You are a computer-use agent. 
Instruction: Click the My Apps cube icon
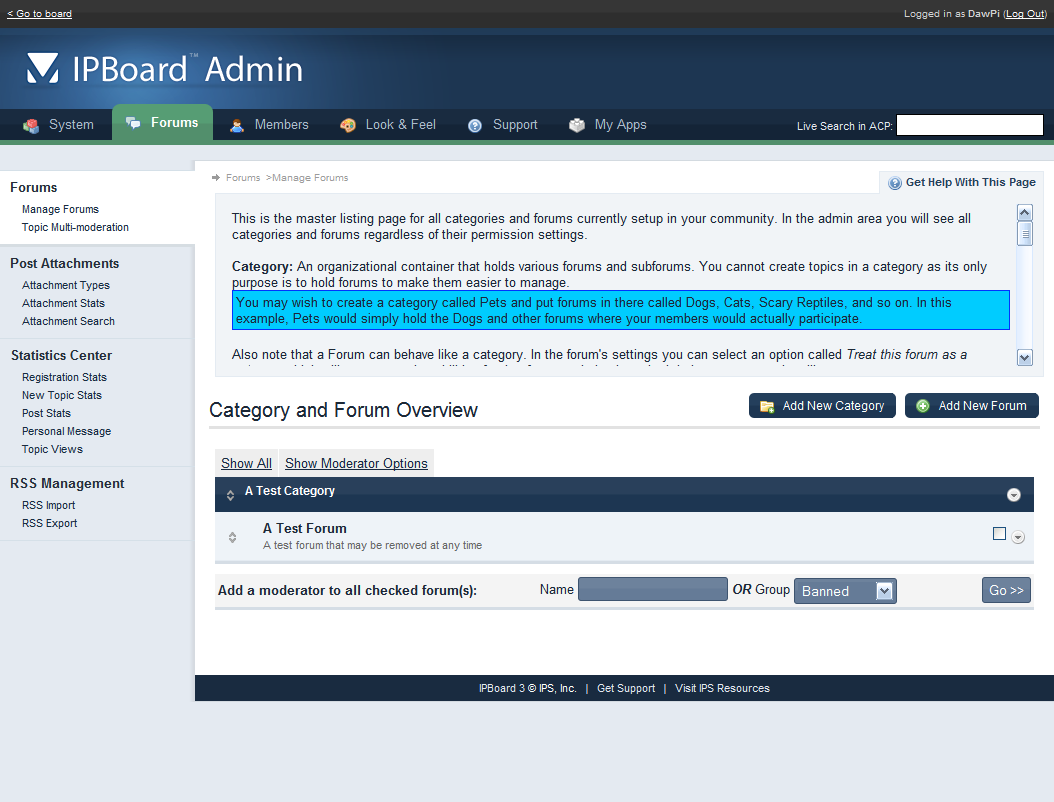(577, 125)
